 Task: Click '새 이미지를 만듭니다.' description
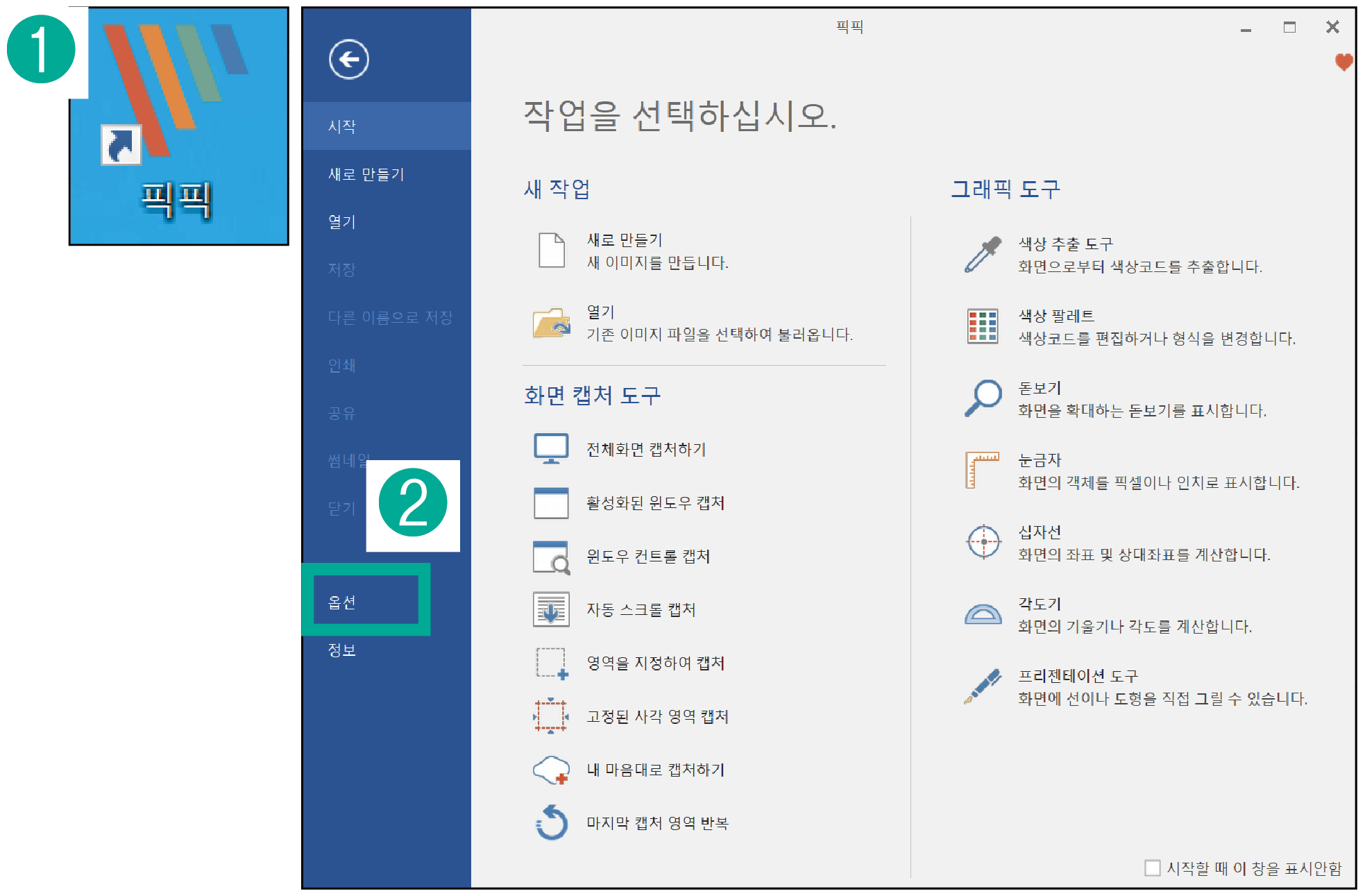click(658, 263)
